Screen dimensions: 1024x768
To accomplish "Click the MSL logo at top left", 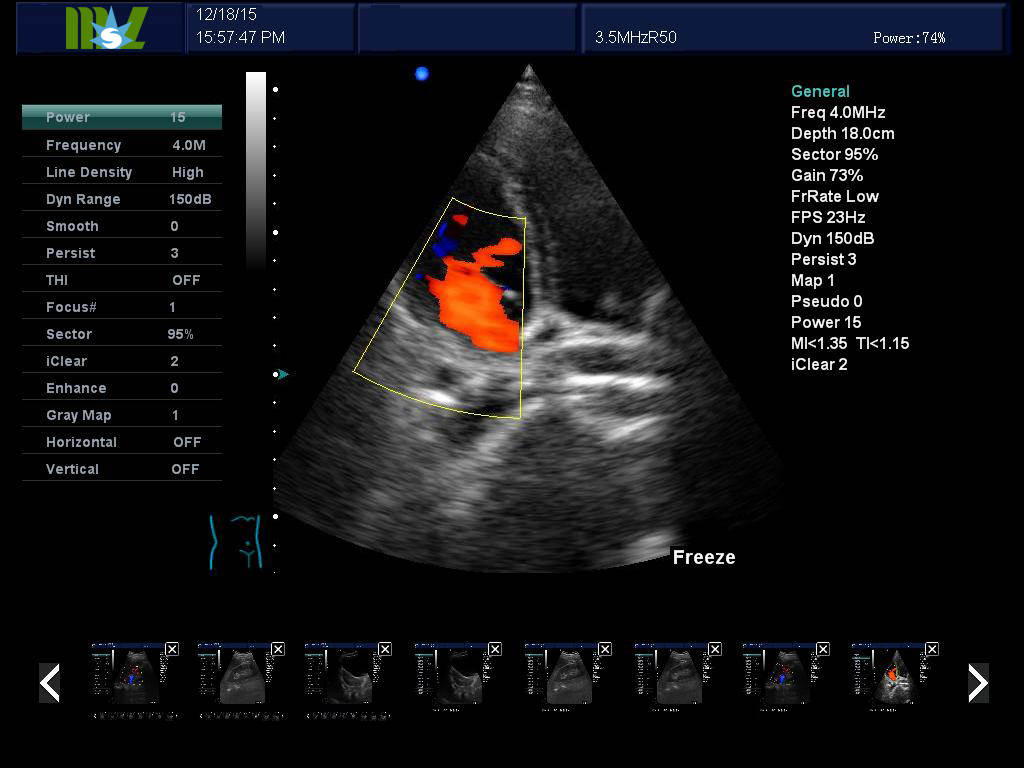I will point(106,28).
